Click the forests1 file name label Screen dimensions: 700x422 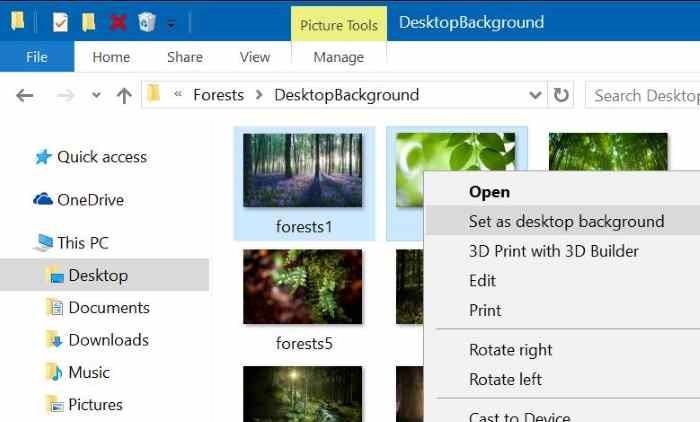(304, 227)
